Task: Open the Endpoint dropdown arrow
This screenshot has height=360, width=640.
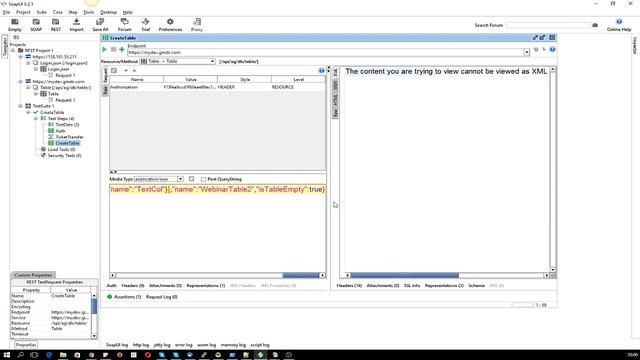Action: [526, 53]
